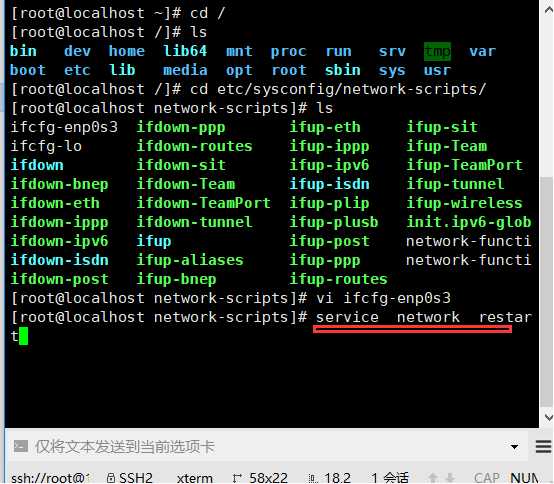Click the terminal scrollbar up arrow
Viewport: 554px width, 484px height.
click(x=548, y=10)
